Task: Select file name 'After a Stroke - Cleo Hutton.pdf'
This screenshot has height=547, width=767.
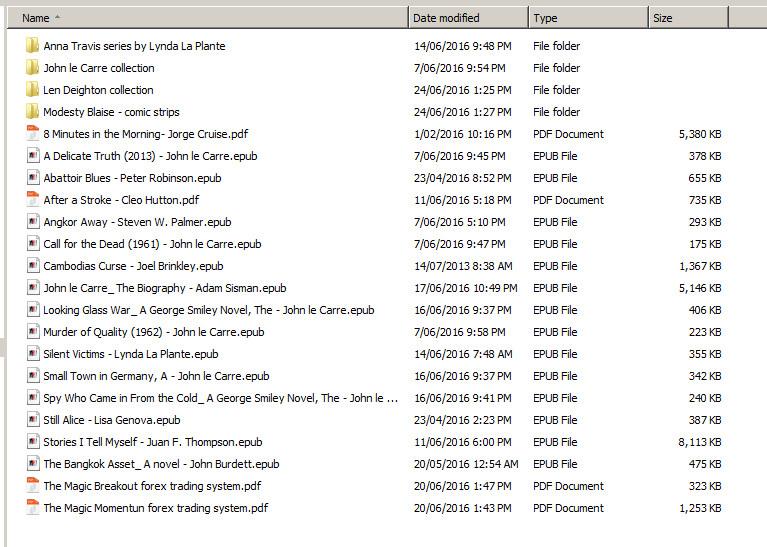Action: tap(121, 200)
